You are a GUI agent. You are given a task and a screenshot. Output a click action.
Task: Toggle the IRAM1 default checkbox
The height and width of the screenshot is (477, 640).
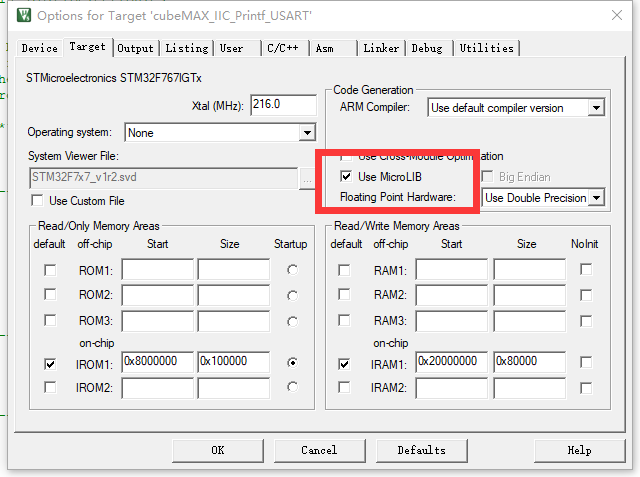(344, 364)
